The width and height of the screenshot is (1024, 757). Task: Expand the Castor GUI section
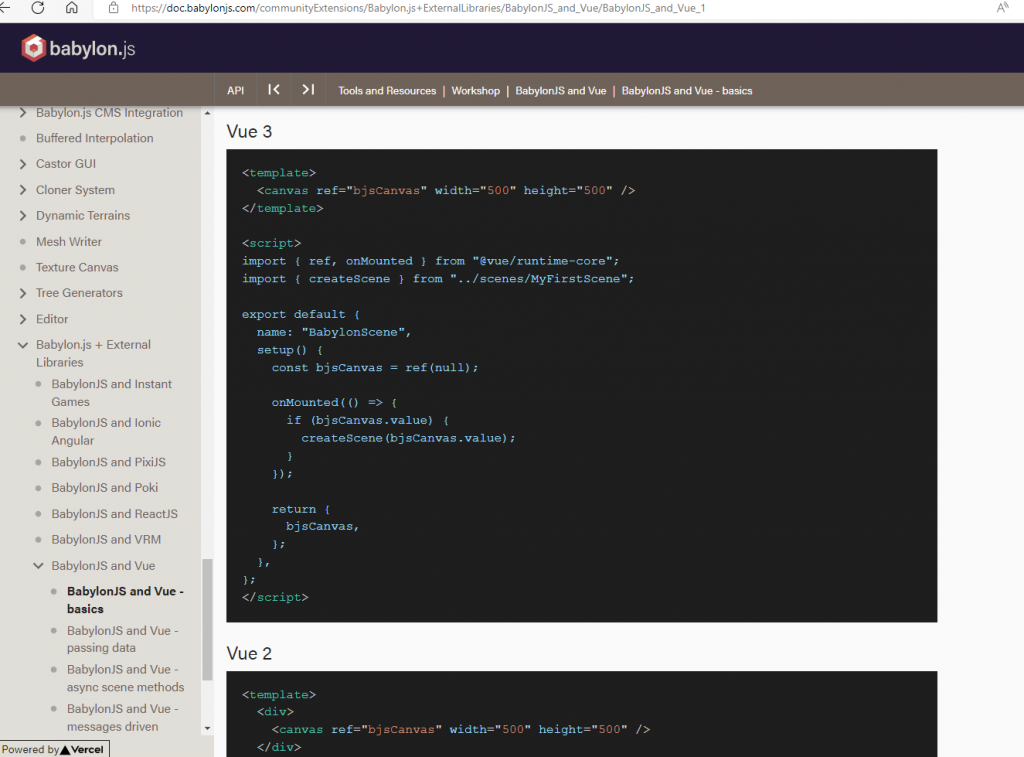pyautogui.click(x=24, y=164)
